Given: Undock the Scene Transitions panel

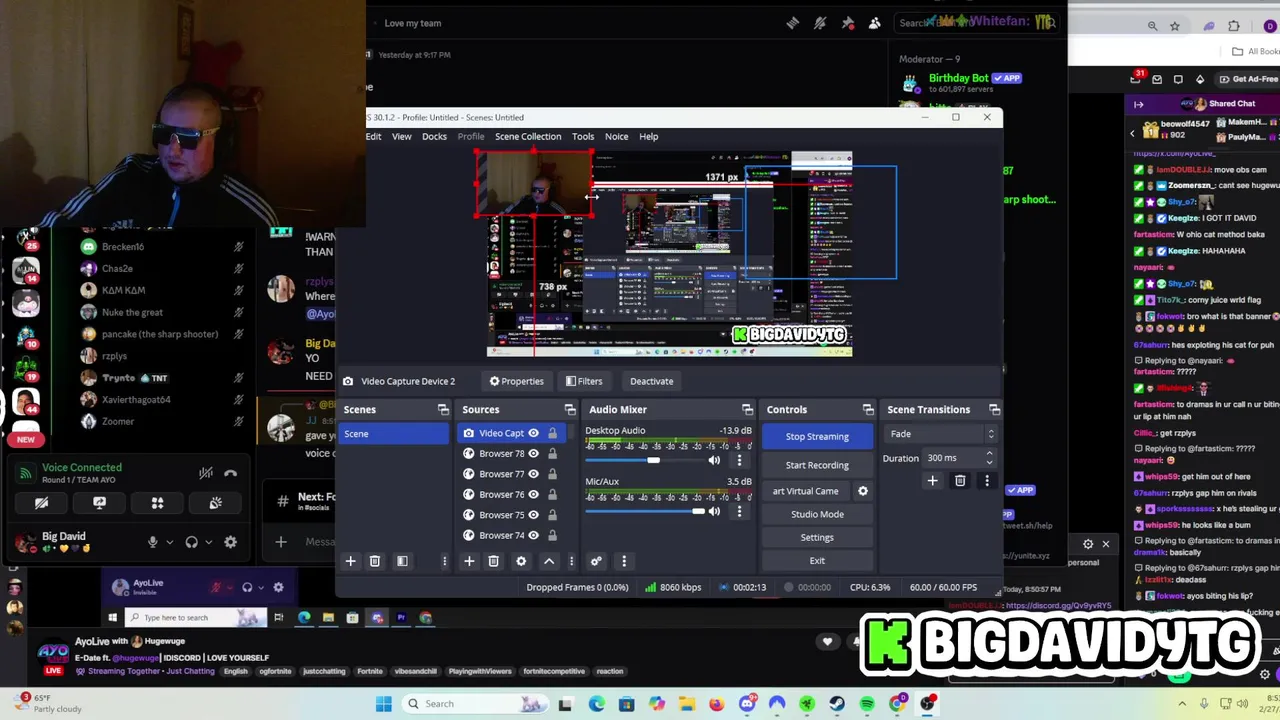Looking at the screenshot, I should 994,410.
